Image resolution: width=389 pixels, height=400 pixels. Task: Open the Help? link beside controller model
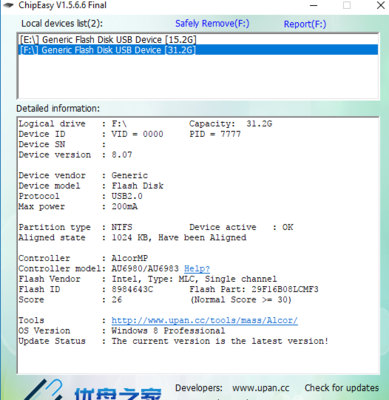[x=197, y=269]
